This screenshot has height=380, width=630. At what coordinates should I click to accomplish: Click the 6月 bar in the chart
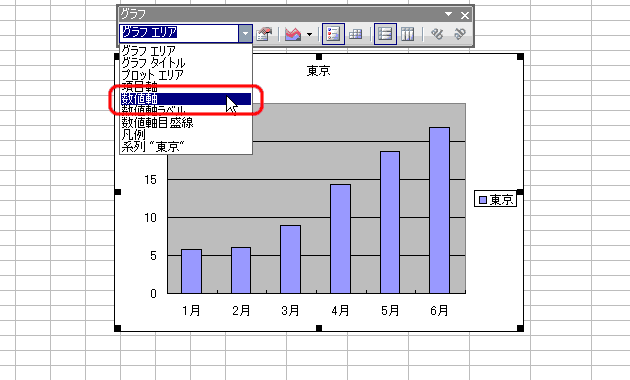(x=440, y=210)
